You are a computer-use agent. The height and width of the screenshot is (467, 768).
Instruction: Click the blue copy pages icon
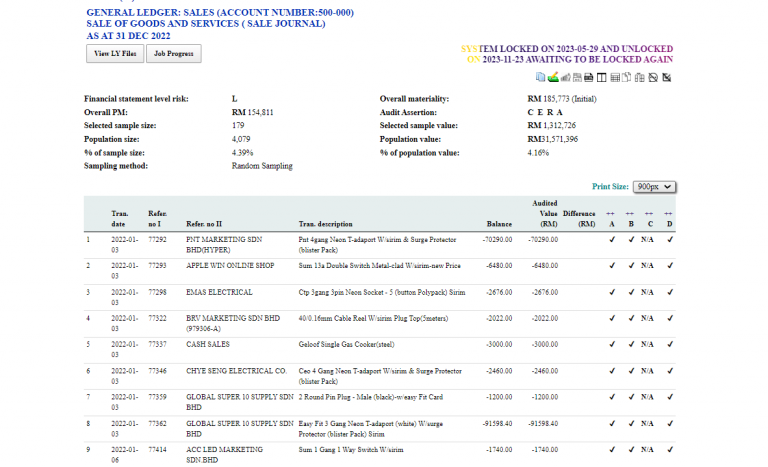point(540,77)
